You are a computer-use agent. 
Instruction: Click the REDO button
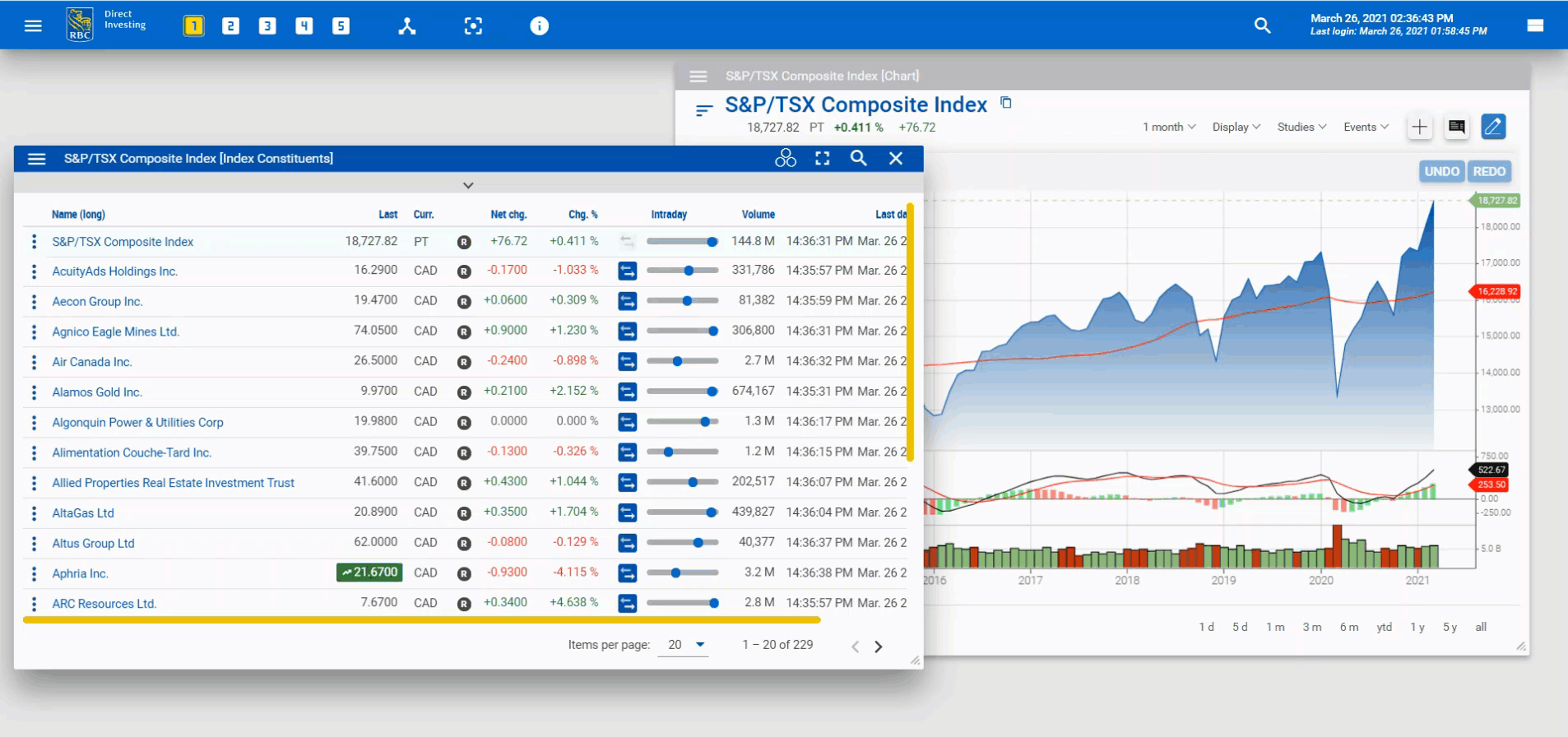pos(1489,171)
